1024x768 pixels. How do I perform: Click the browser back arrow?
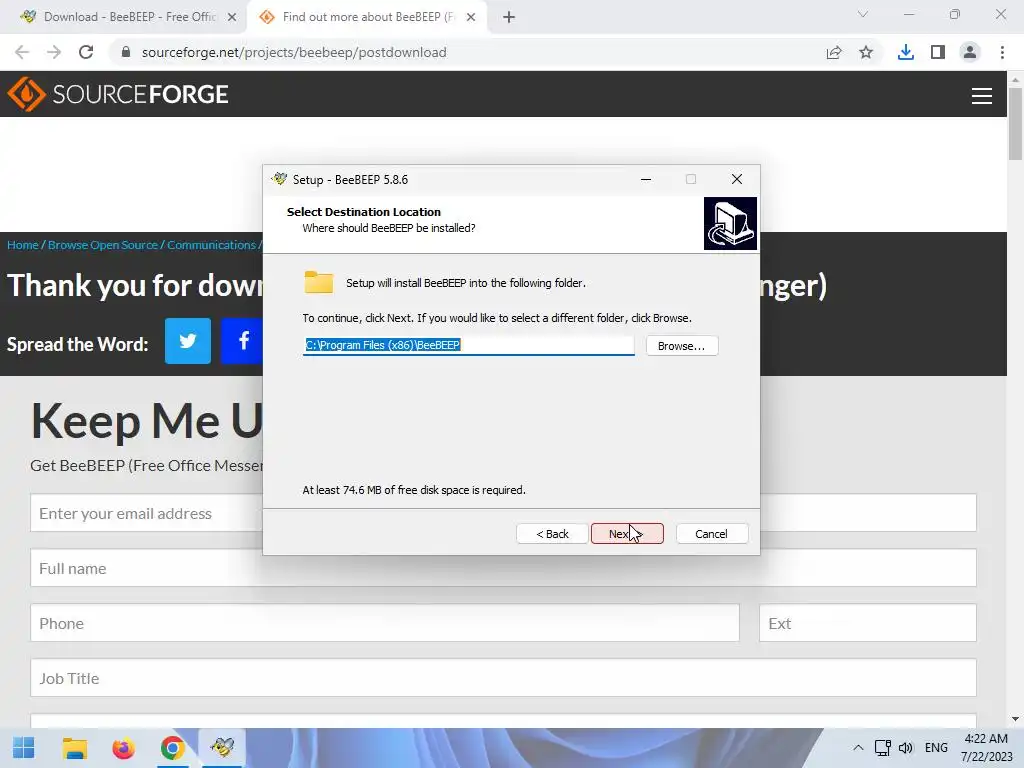(22, 52)
